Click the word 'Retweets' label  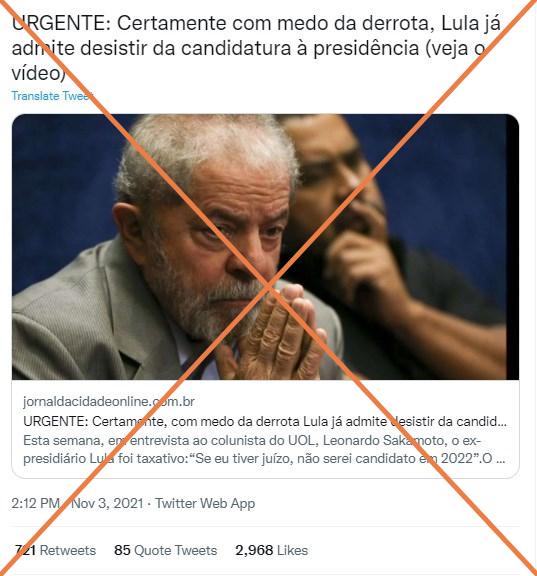tap(68, 550)
